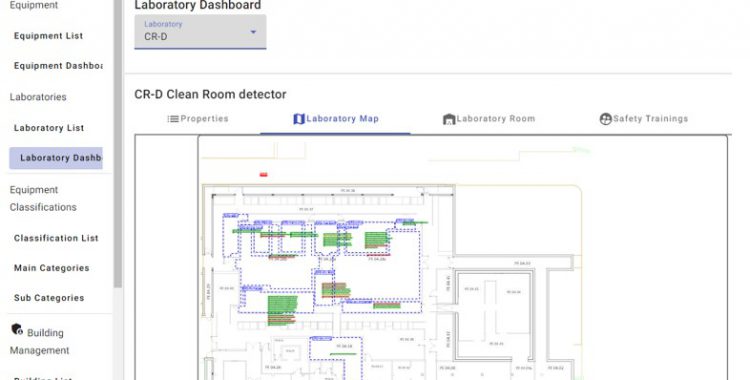Go to Equipment List
750x380 pixels.
[x=48, y=36]
